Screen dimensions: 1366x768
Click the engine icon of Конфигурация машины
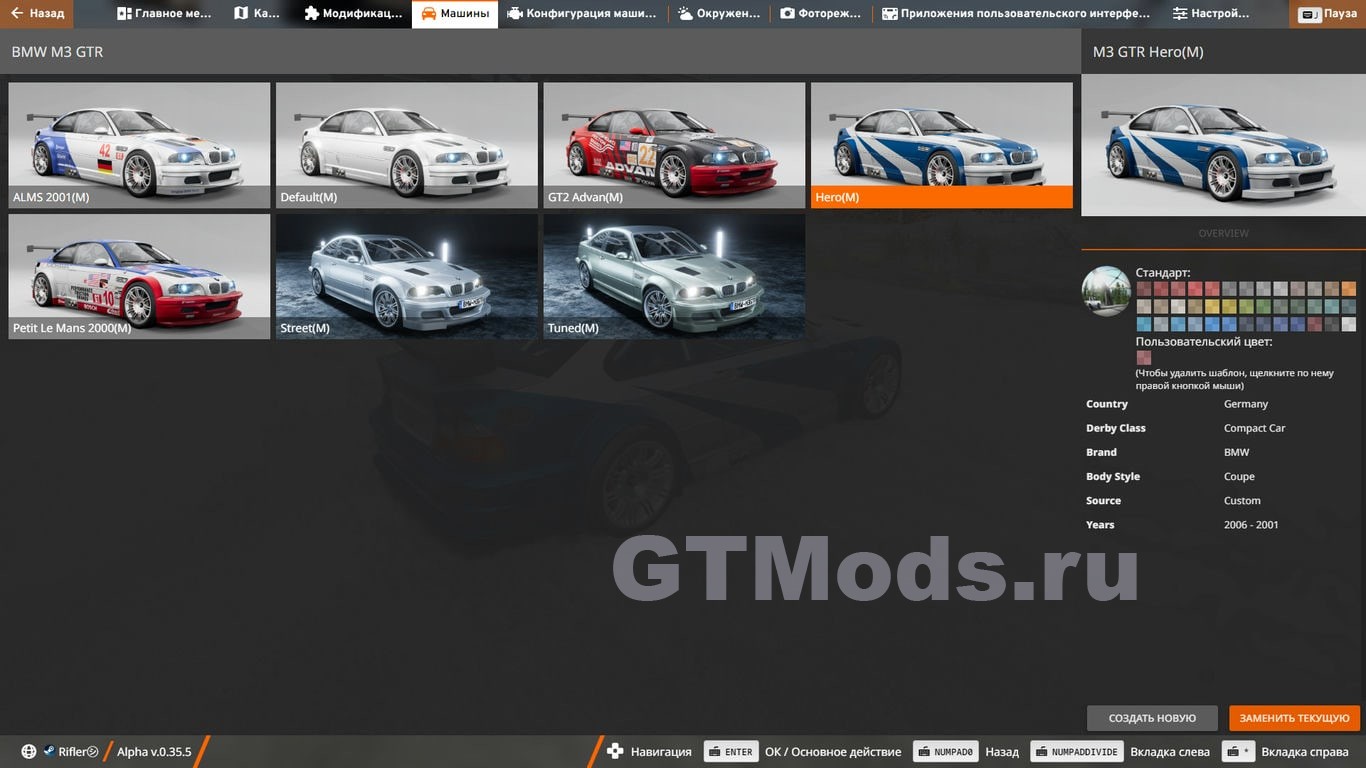pyautogui.click(x=514, y=14)
